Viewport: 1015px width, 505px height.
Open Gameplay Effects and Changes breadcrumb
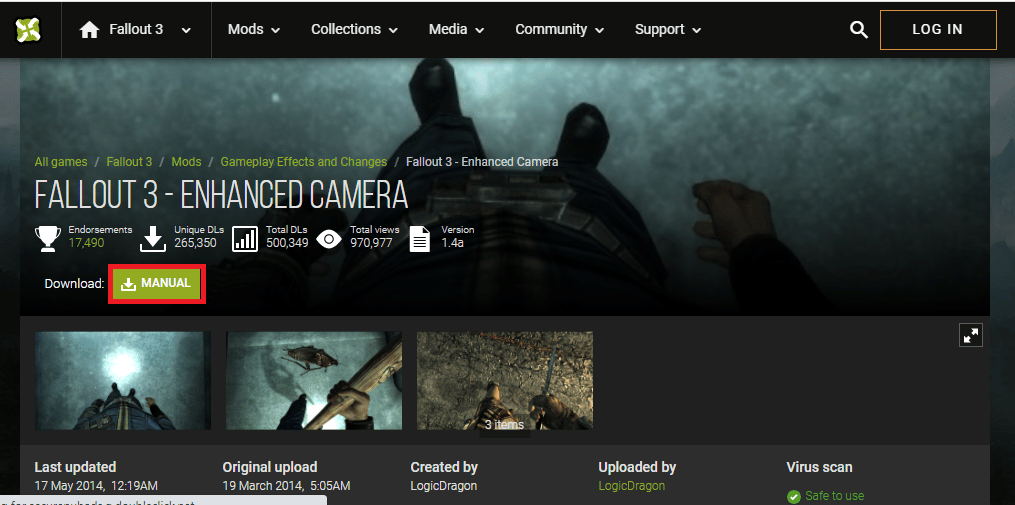[x=304, y=162]
